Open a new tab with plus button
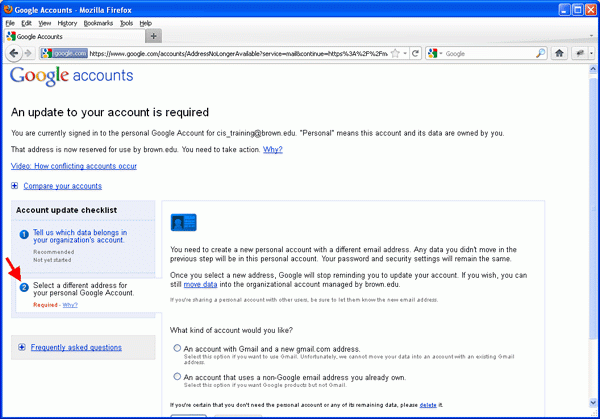 point(153,36)
